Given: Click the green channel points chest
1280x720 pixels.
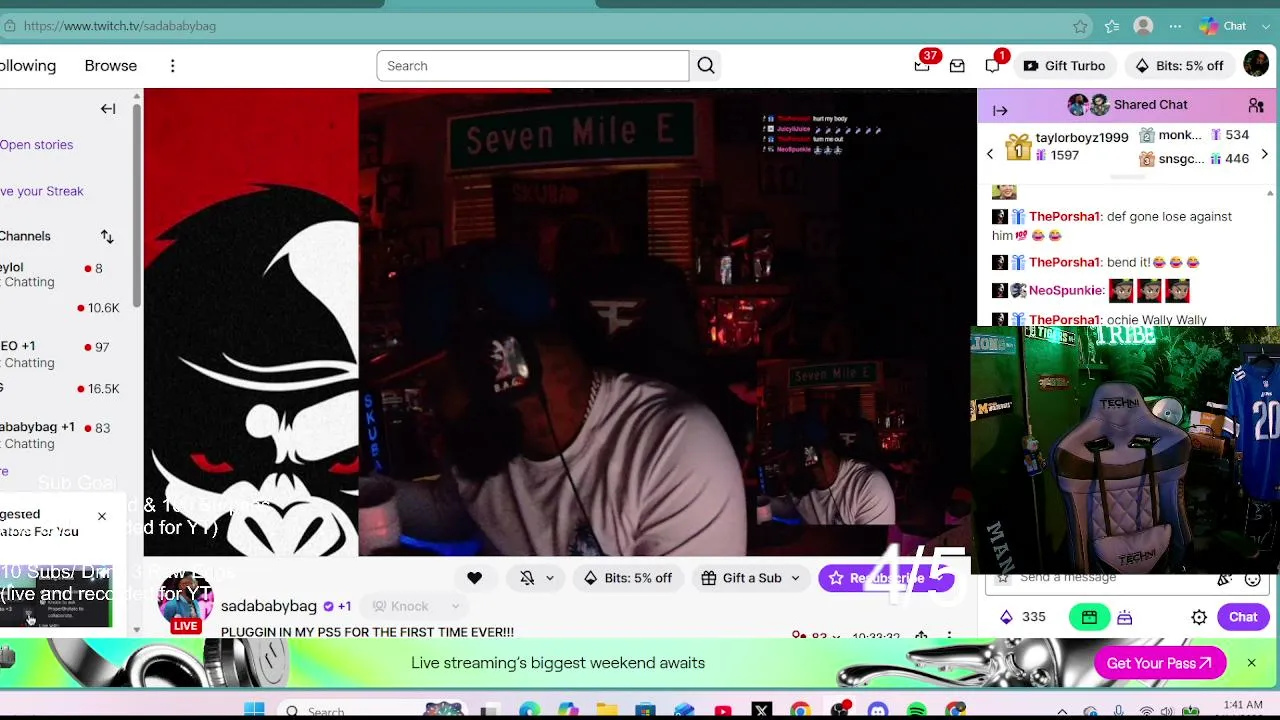Looking at the screenshot, I should coord(1089,617).
